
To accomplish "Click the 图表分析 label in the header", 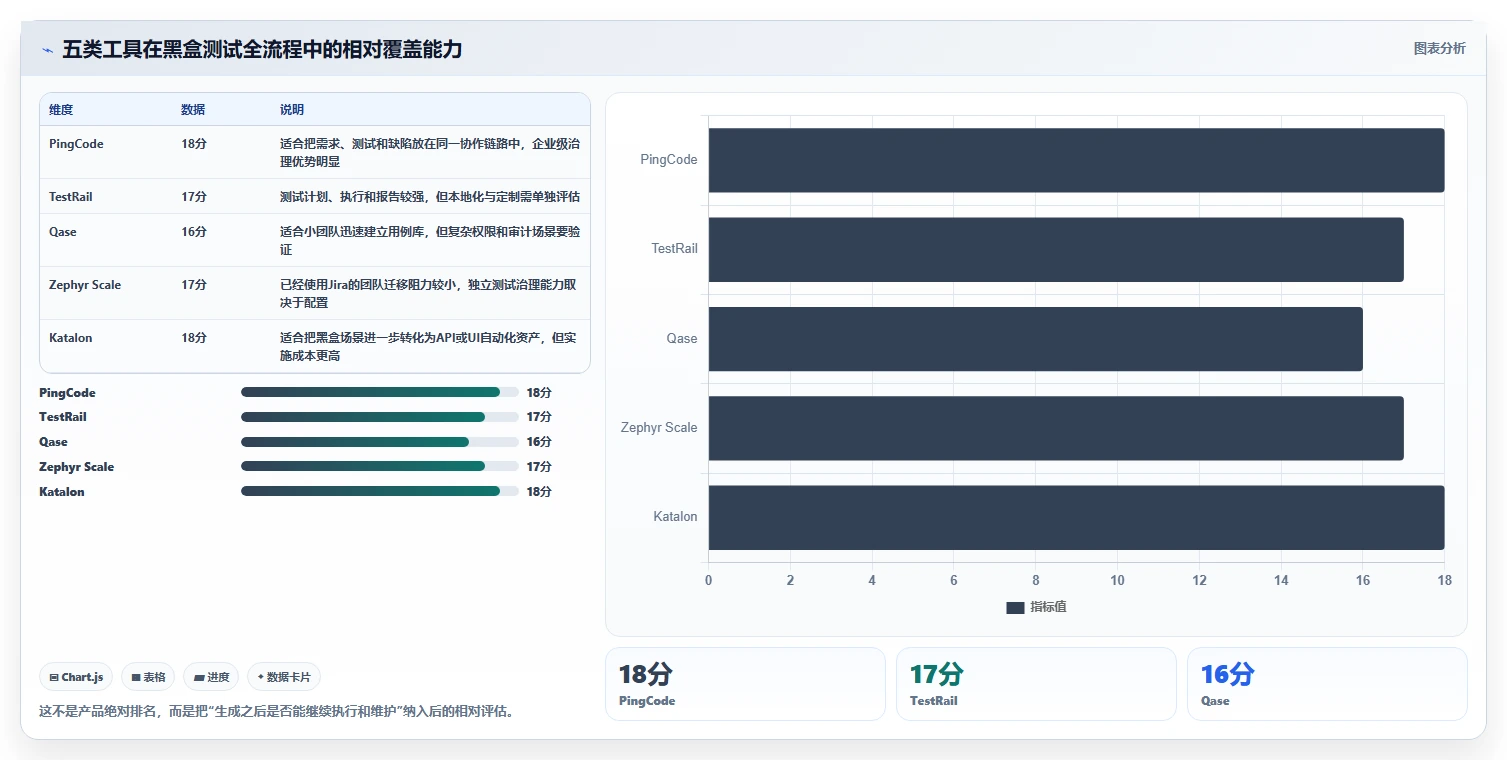I will [1439, 48].
